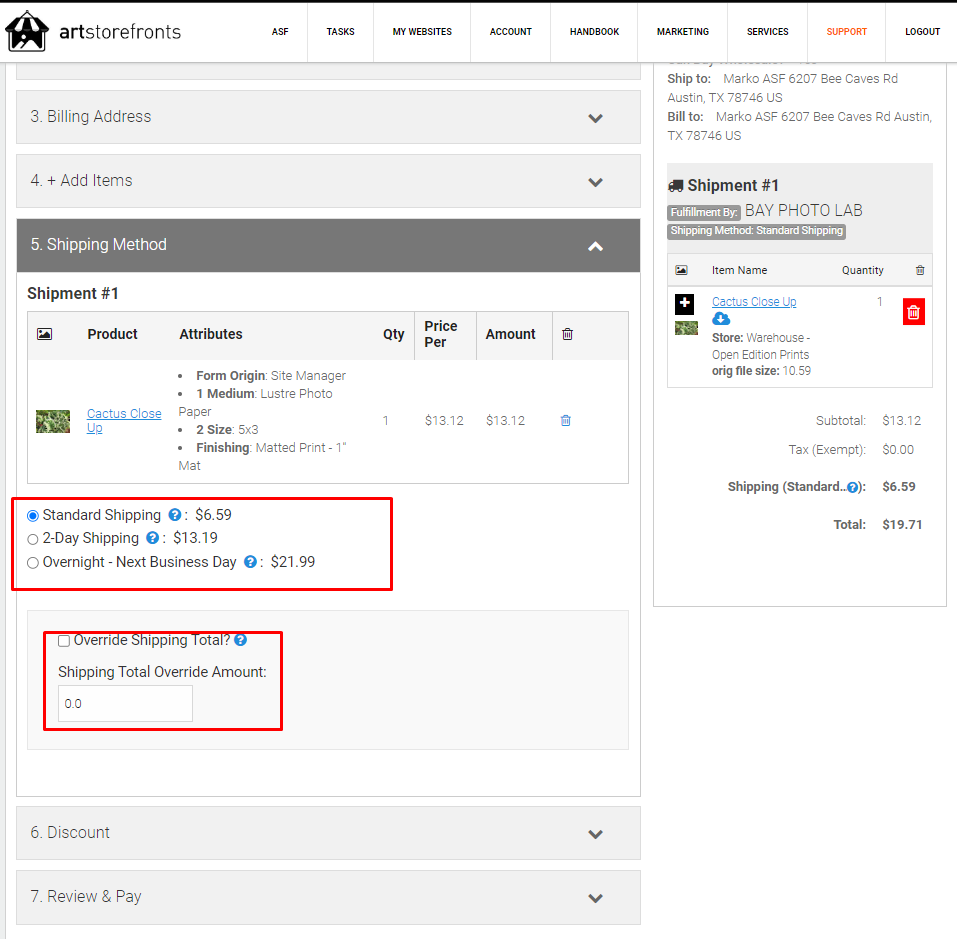Image resolution: width=957 pixels, height=939 pixels.
Task: Click the blue cloud download icon
Action: [x=721, y=319]
